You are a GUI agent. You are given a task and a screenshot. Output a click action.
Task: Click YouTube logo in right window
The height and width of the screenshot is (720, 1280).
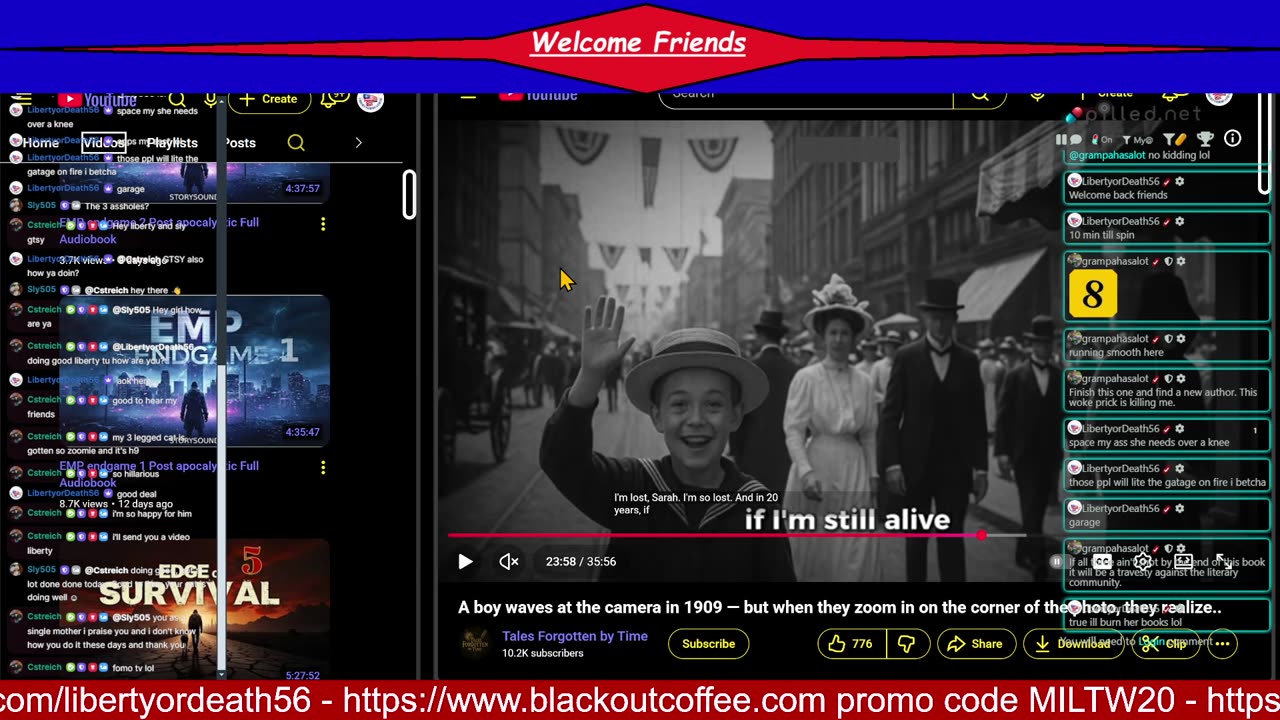coord(538,97)
